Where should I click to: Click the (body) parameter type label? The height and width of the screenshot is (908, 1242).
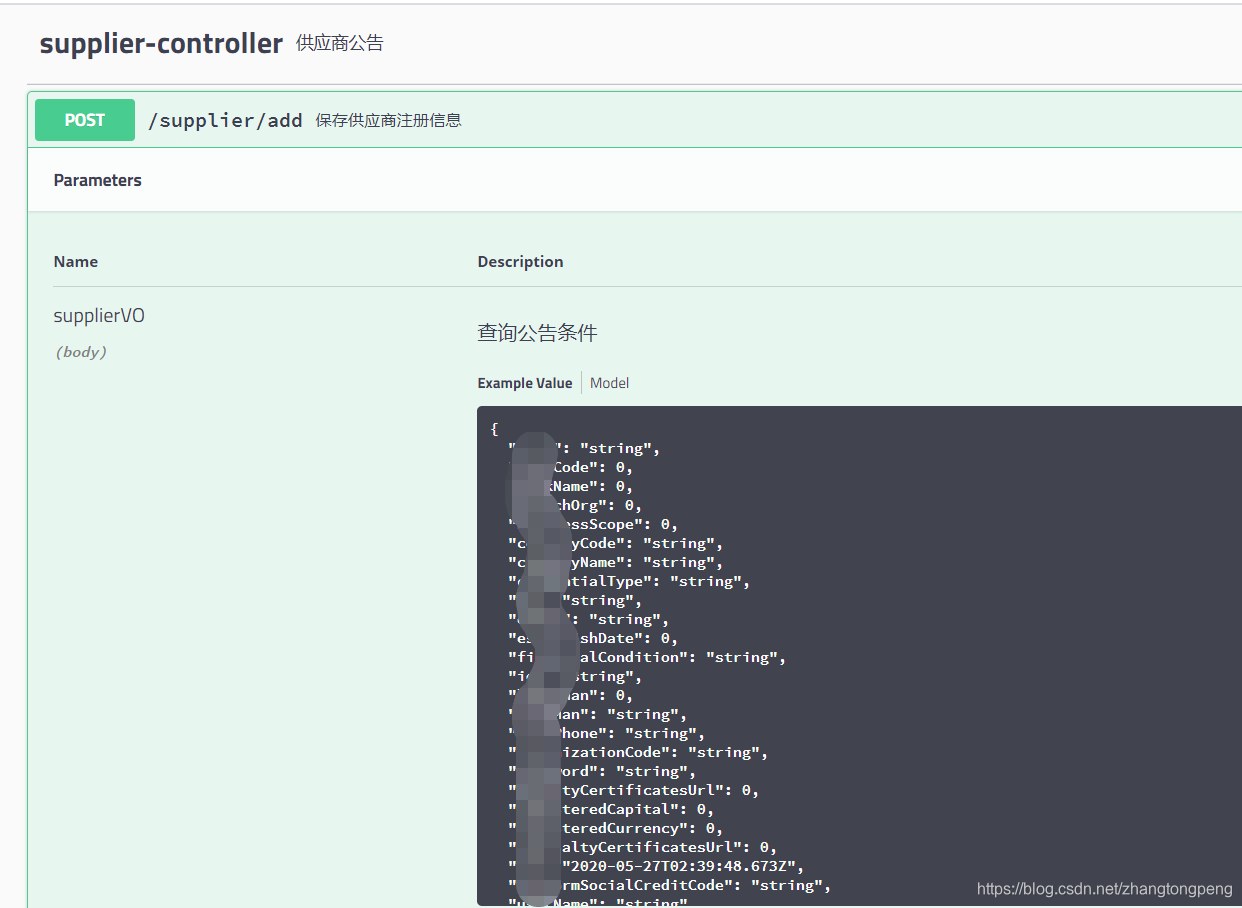[x=80, y=351]
